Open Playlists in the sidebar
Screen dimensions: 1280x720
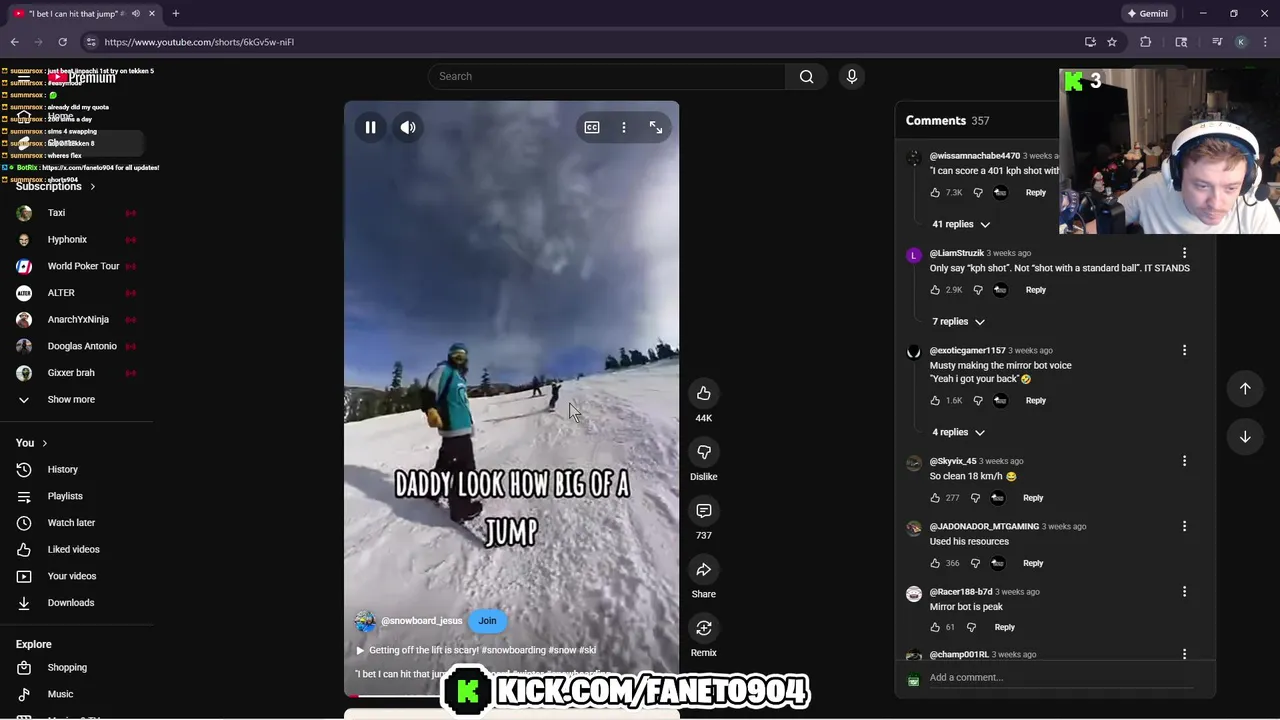point(75,496)
